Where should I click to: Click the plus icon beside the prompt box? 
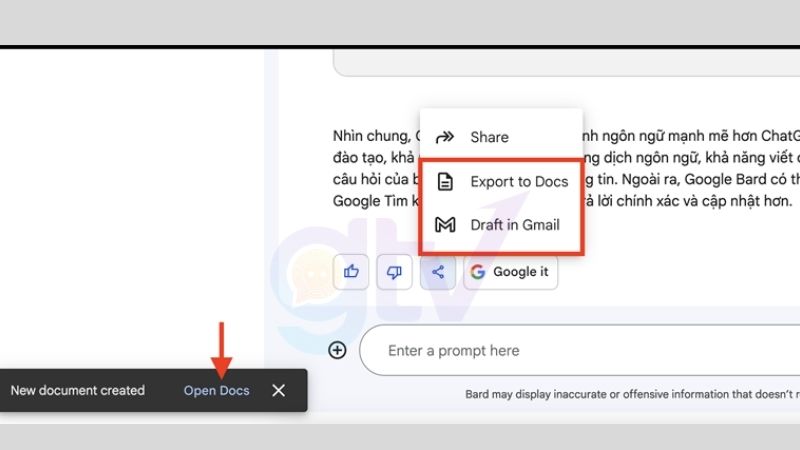click(338, 350)
